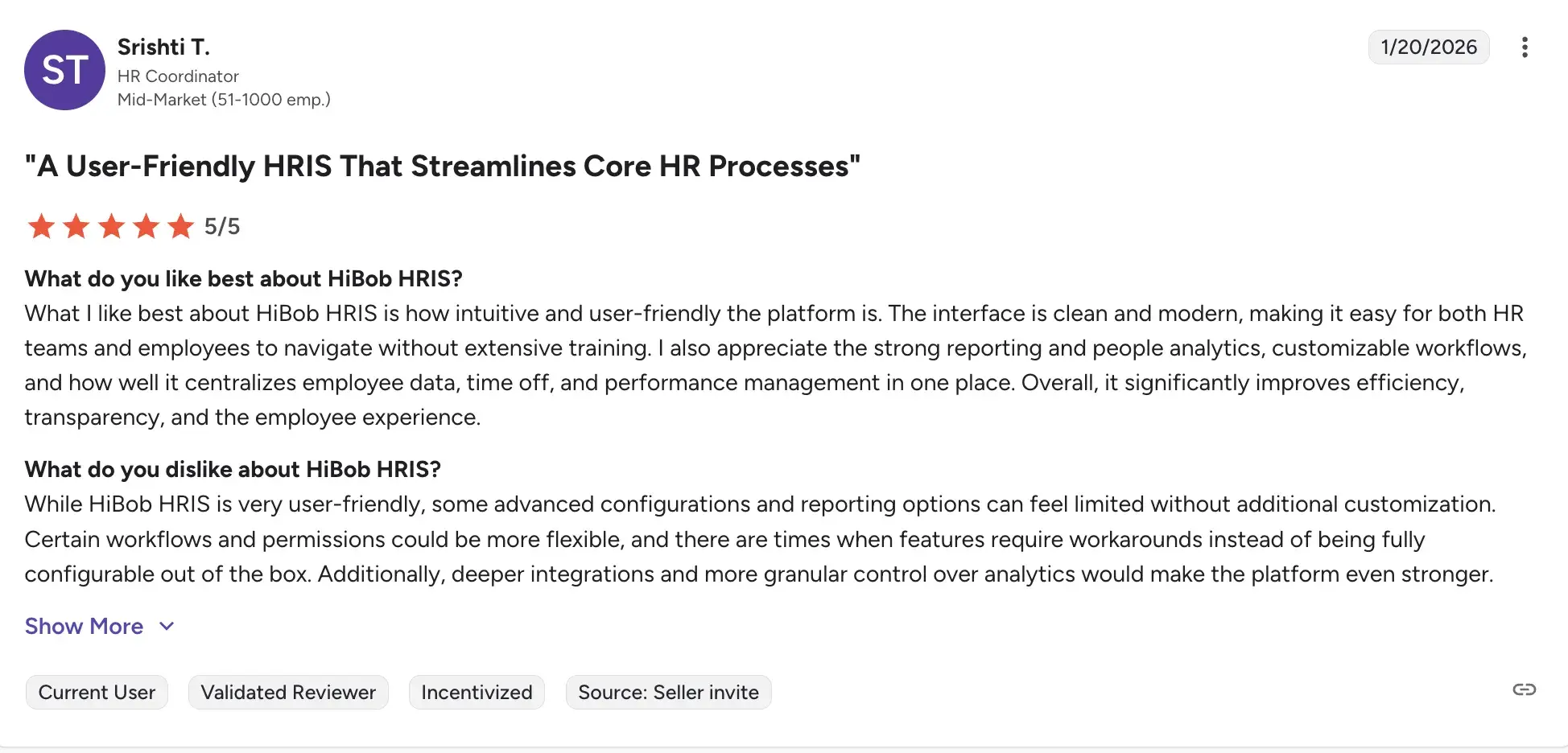Click the fourth rating star

tap(146, 226)
